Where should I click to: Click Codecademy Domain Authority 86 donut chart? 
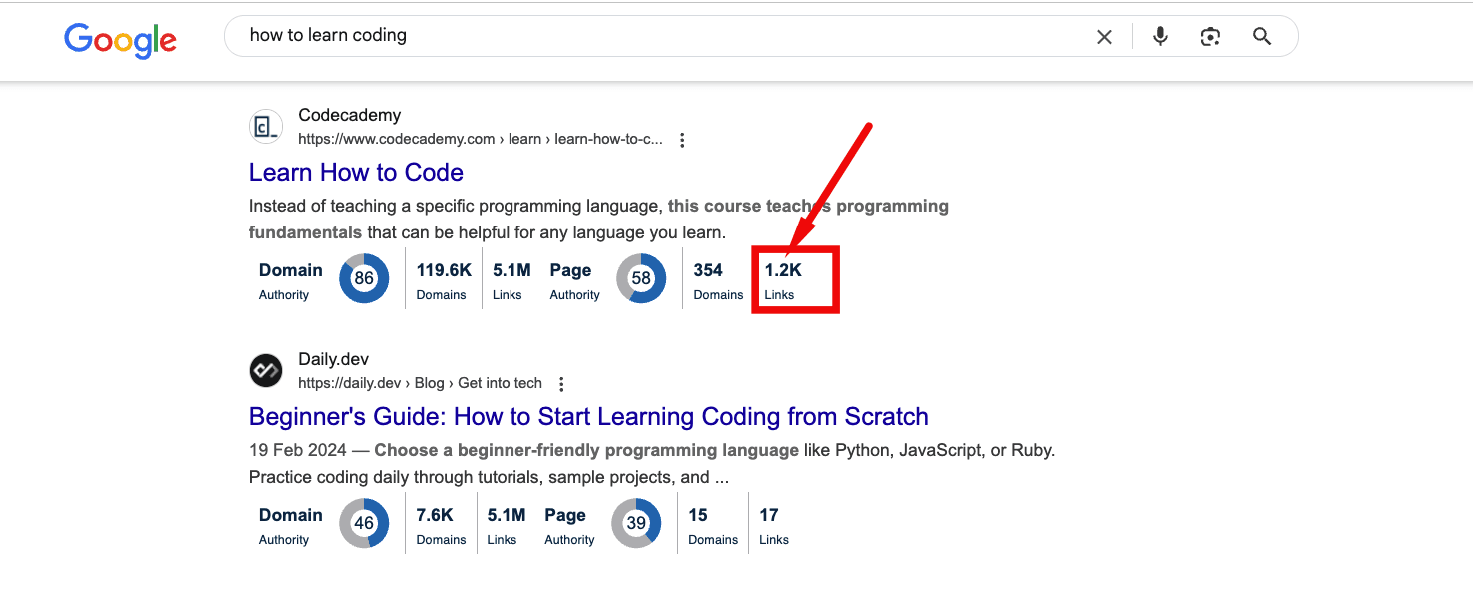(364, 279)
